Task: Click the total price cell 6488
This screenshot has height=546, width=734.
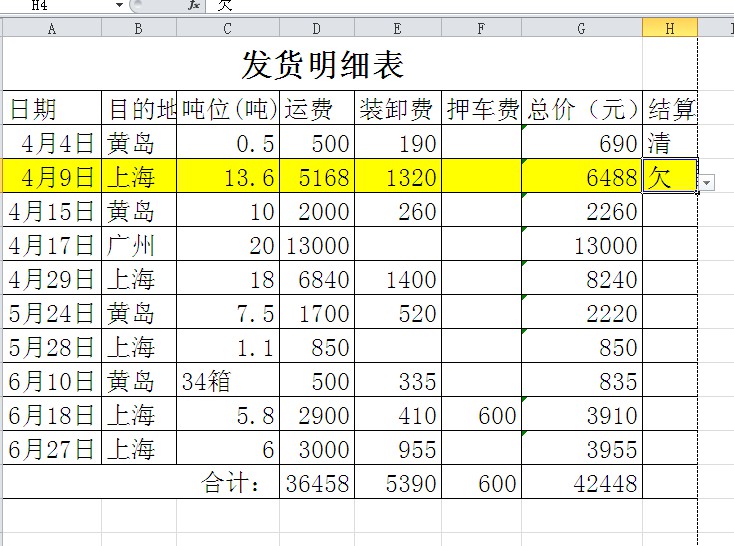Action: point(582,176)
